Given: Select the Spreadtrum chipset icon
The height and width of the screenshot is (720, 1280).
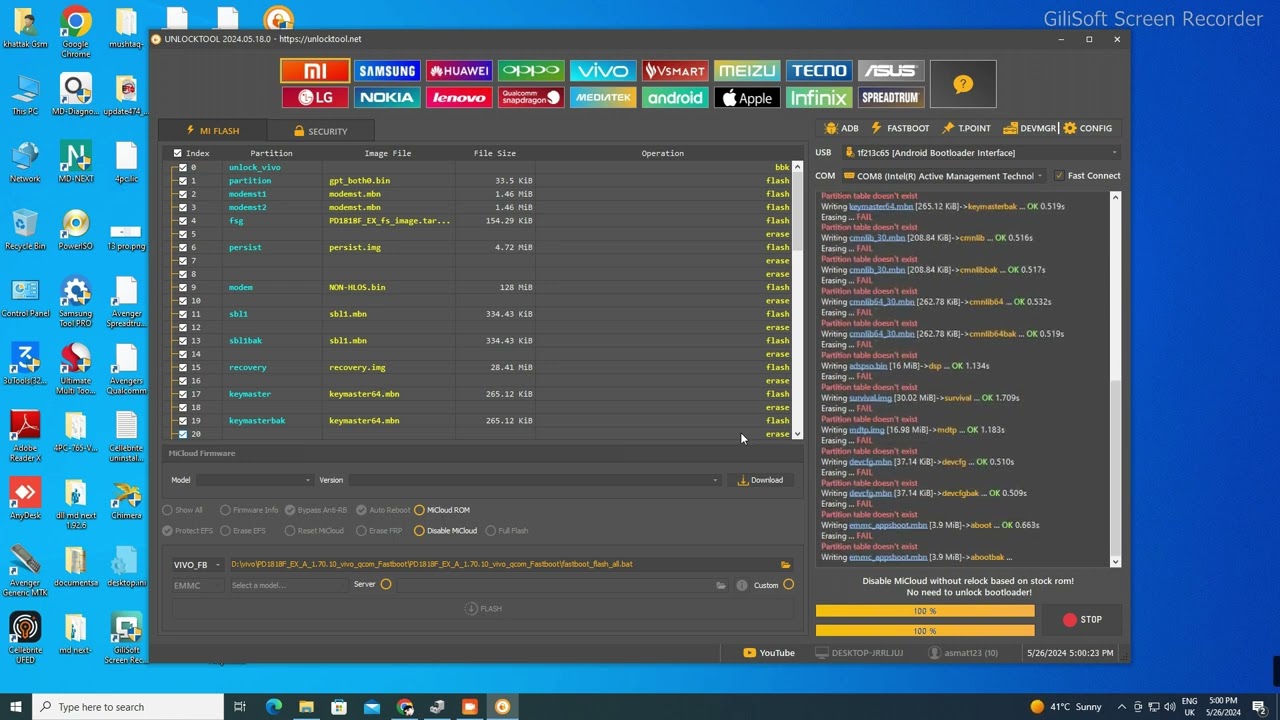Looking at the screenshot, I should [890, 98].
